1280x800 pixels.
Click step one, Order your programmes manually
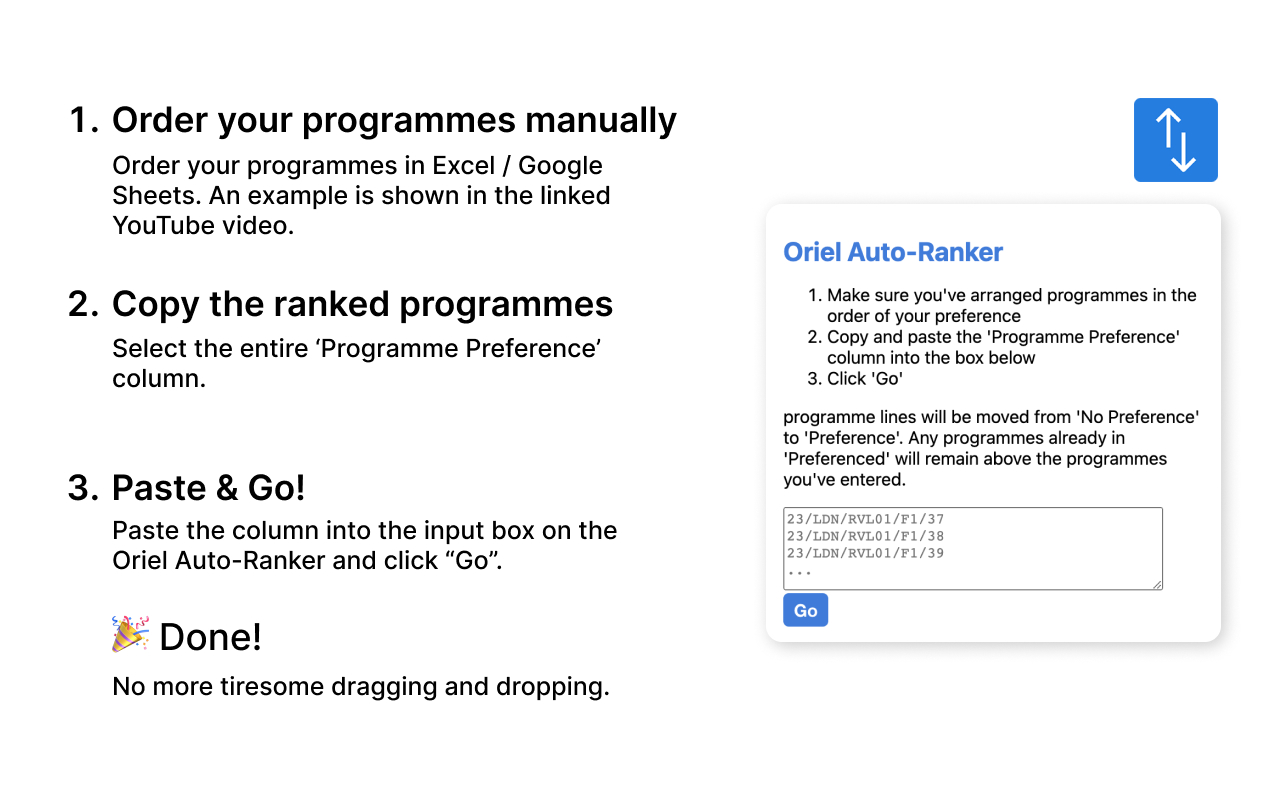pyautogui.click(x=394, y=119)
